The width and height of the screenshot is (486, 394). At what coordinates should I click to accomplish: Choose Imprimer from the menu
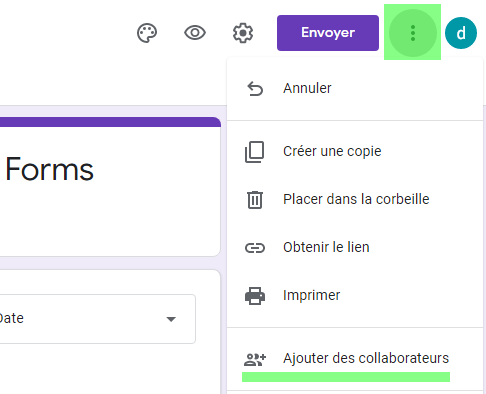tap(355, 295)
